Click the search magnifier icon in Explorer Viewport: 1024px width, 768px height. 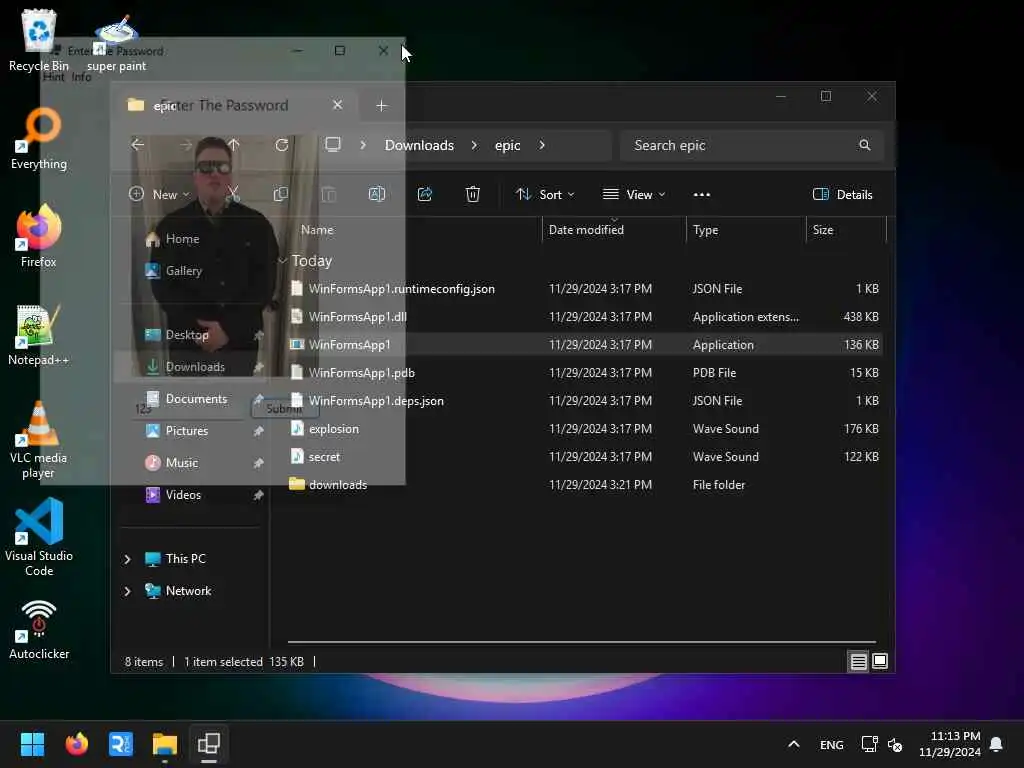pos(865,145)
